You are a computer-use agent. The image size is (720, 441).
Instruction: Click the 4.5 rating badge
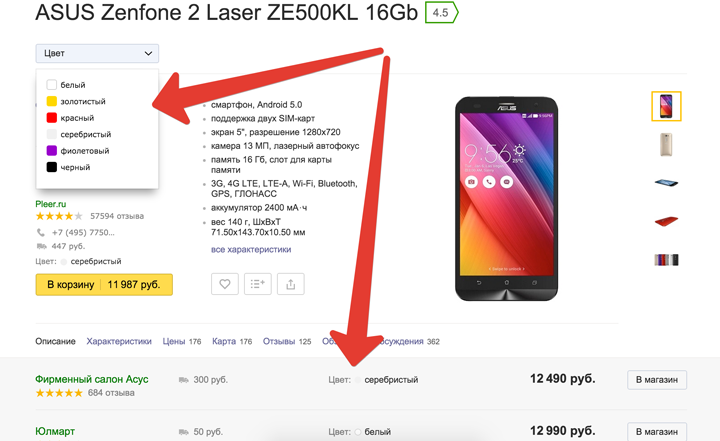coord(440,13)
